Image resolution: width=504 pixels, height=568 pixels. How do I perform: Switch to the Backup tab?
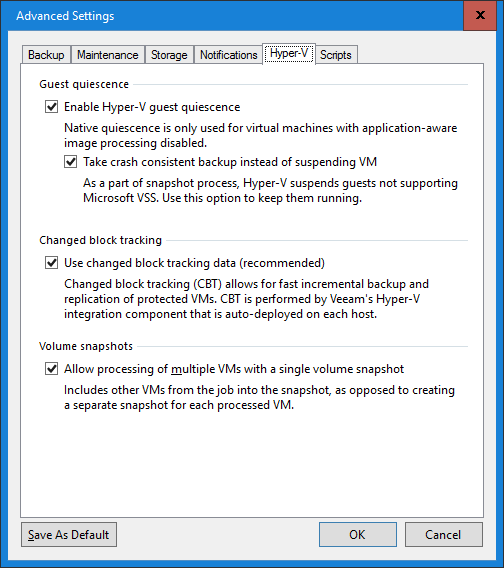pos(46,55)
